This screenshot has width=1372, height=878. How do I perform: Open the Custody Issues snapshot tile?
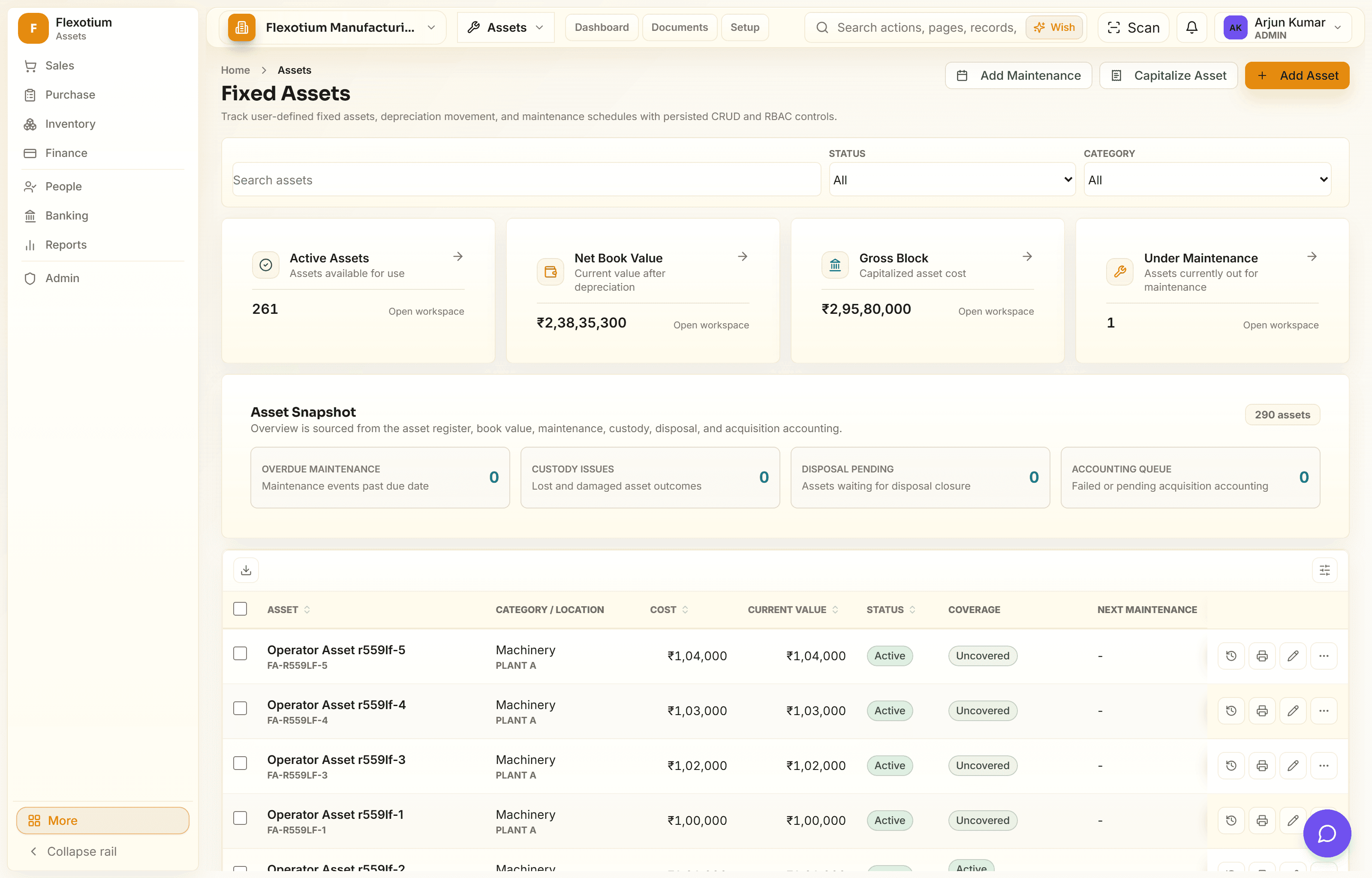coord(650,478)
